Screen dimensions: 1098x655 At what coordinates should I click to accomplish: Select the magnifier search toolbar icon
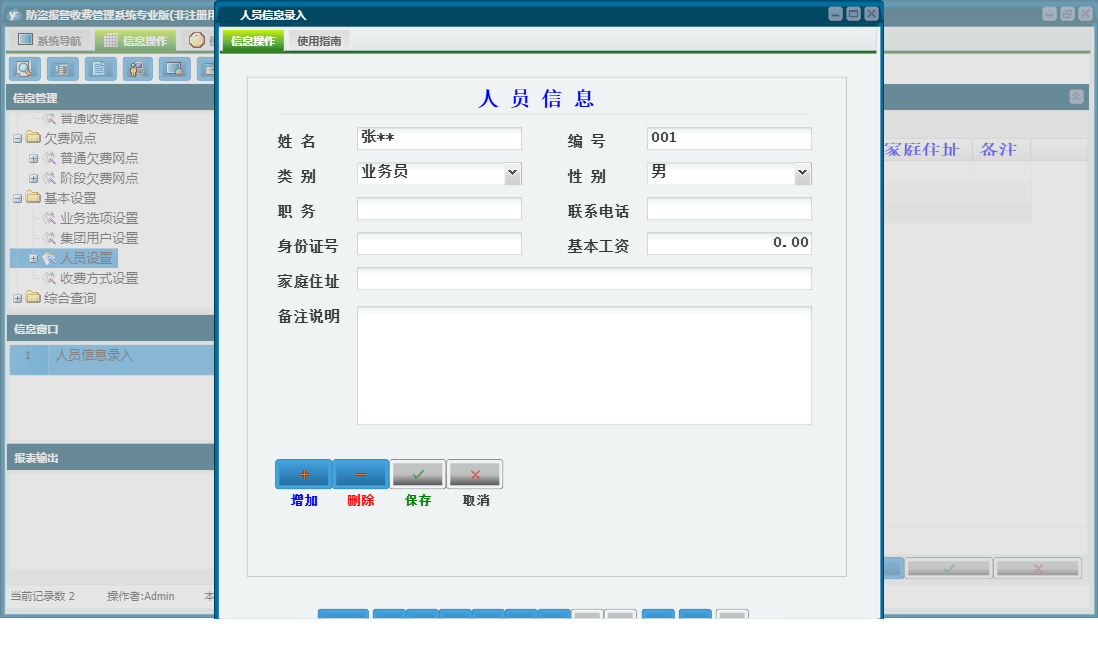pyautogui.click(x=25, y=68)
